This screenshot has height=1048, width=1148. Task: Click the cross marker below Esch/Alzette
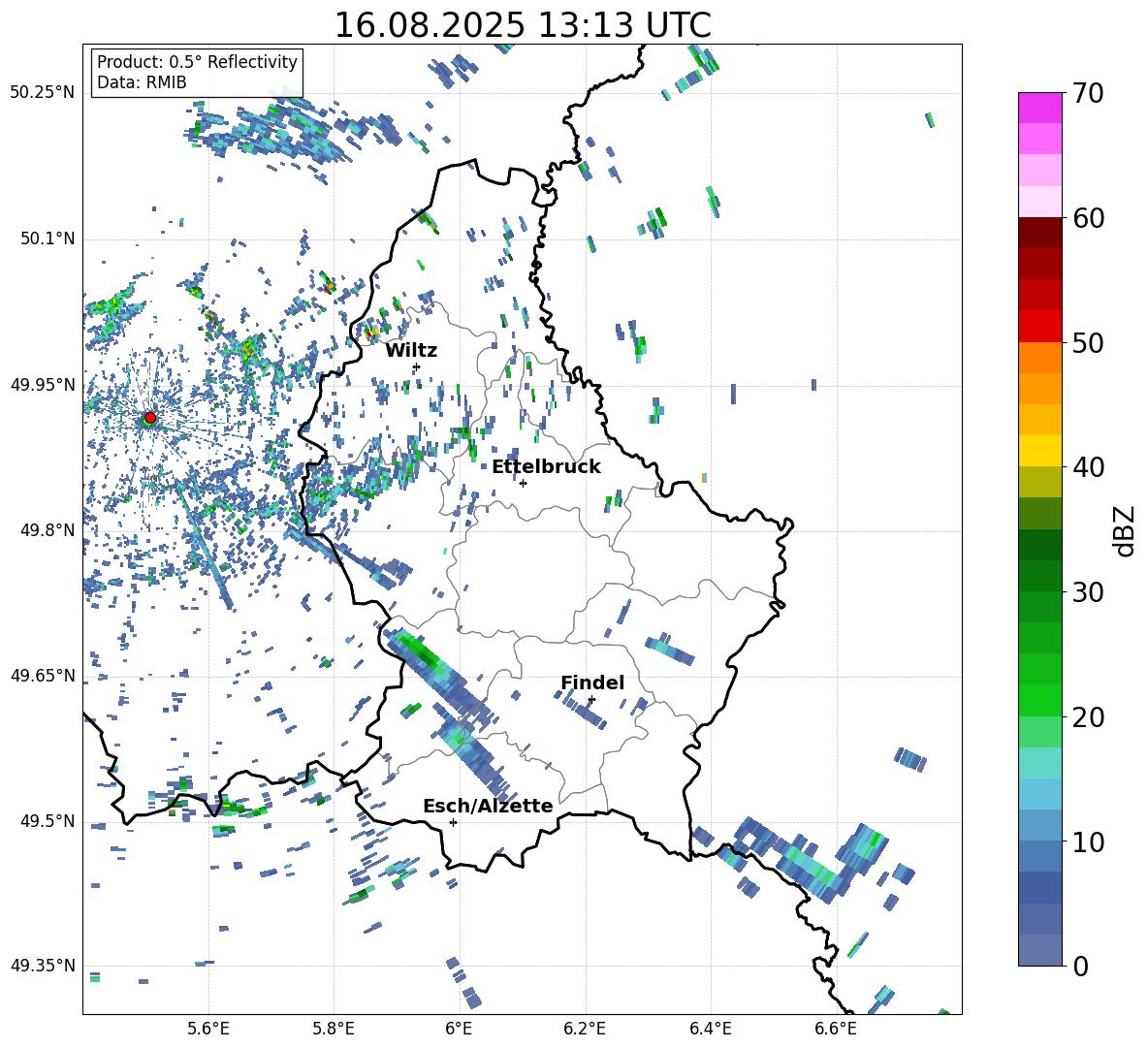point(453,822)
